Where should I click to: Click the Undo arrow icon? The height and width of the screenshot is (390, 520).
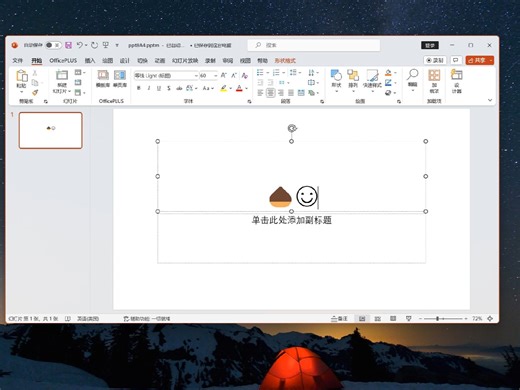pyautogui.click(x=79, y=45)
